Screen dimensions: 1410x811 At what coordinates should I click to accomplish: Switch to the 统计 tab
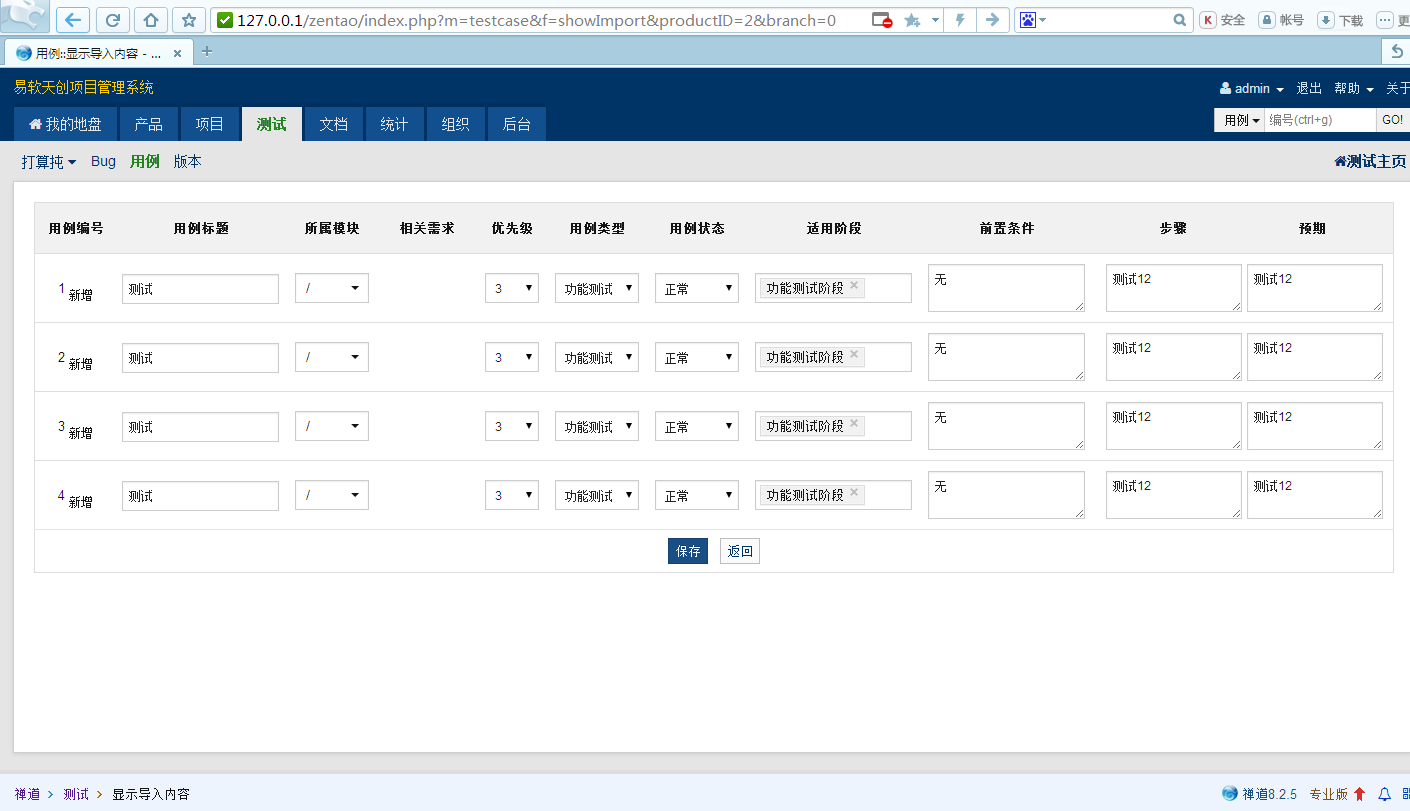(394, 124)
